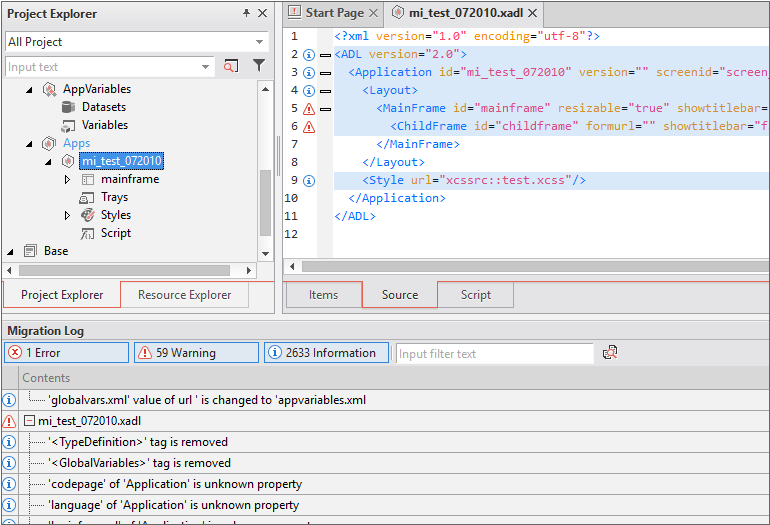The height and width of the screenshot is (525, 770).
Task: Pin the Project Explorer panel
Action: [247, 13]
